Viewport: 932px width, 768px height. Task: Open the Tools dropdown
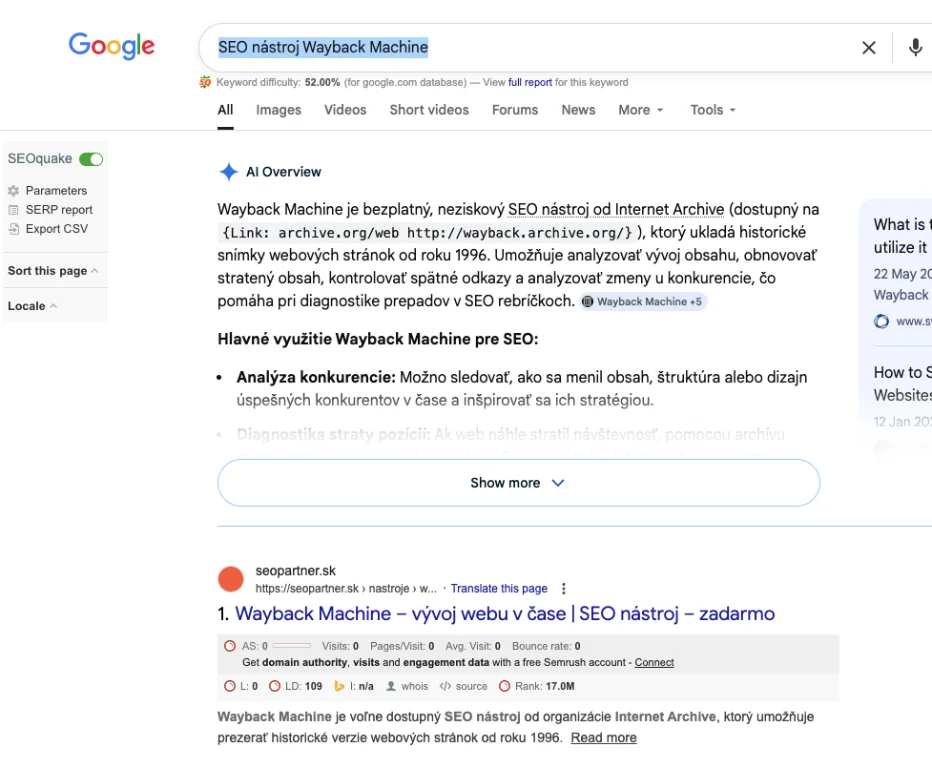tap(712, 110)
